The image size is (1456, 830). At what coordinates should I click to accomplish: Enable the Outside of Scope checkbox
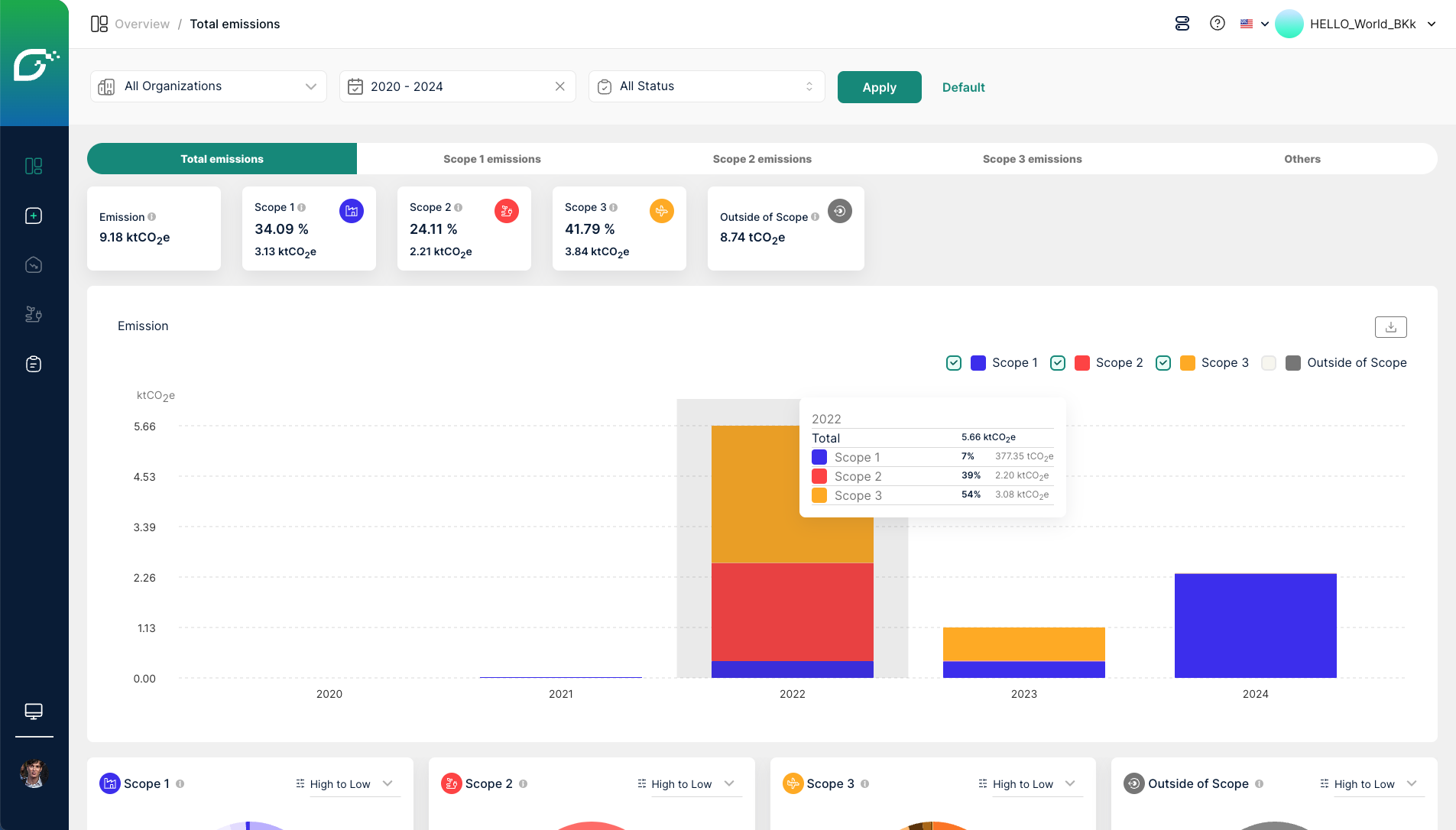1269,363
